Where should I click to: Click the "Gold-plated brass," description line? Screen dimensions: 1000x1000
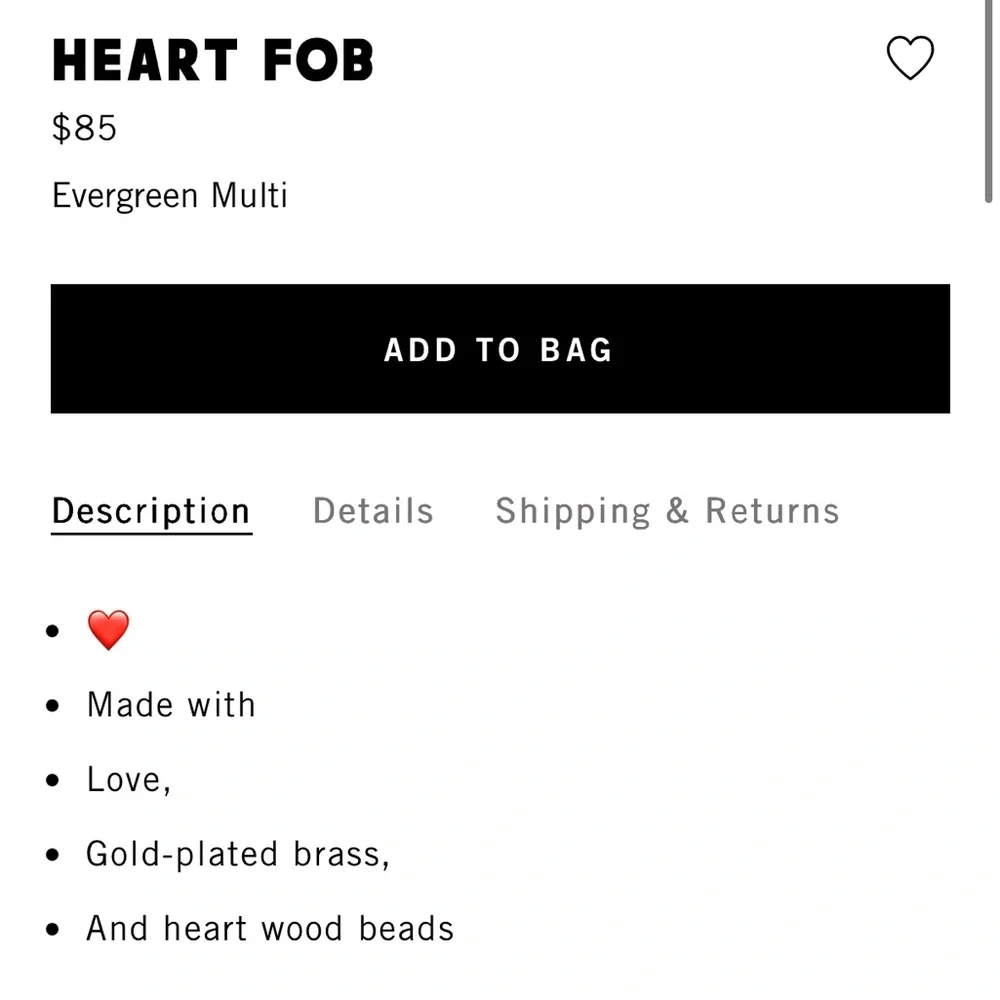(x=238, y=854)
